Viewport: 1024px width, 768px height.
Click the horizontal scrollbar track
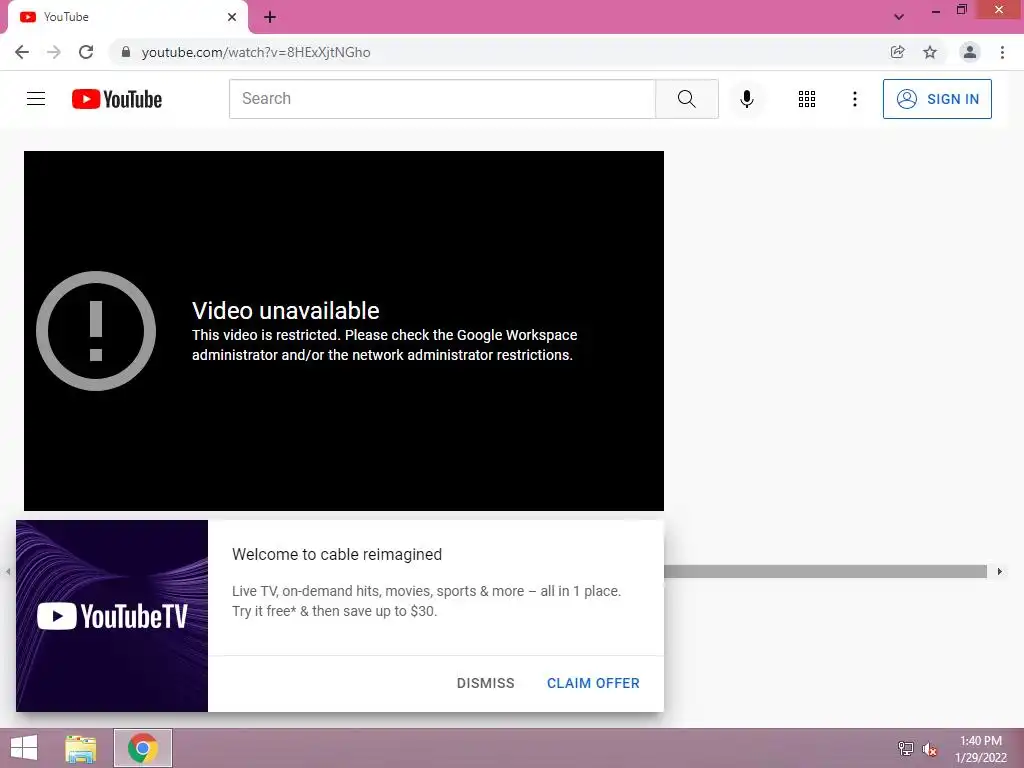coord(825,571)
